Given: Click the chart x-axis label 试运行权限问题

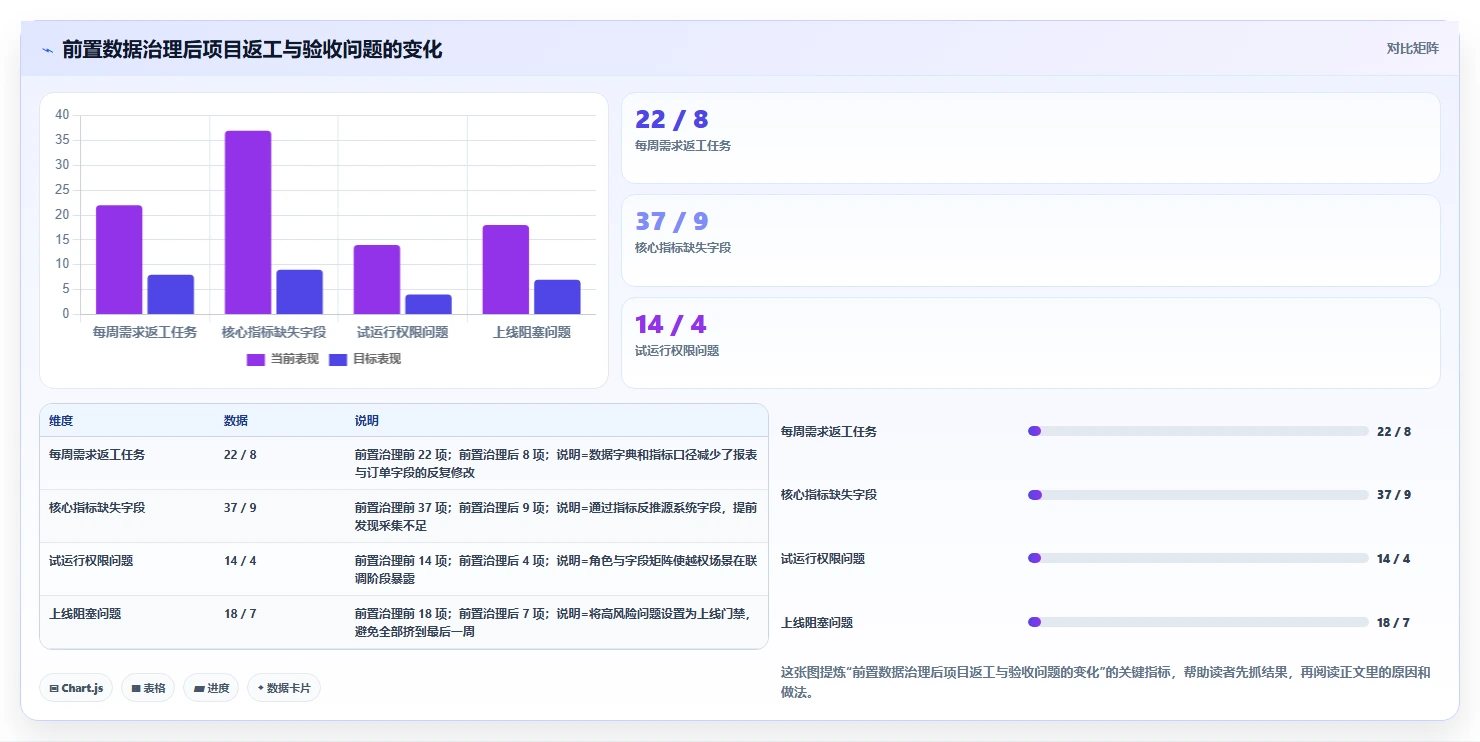Looking at the screenshot, I should [403, 332].
